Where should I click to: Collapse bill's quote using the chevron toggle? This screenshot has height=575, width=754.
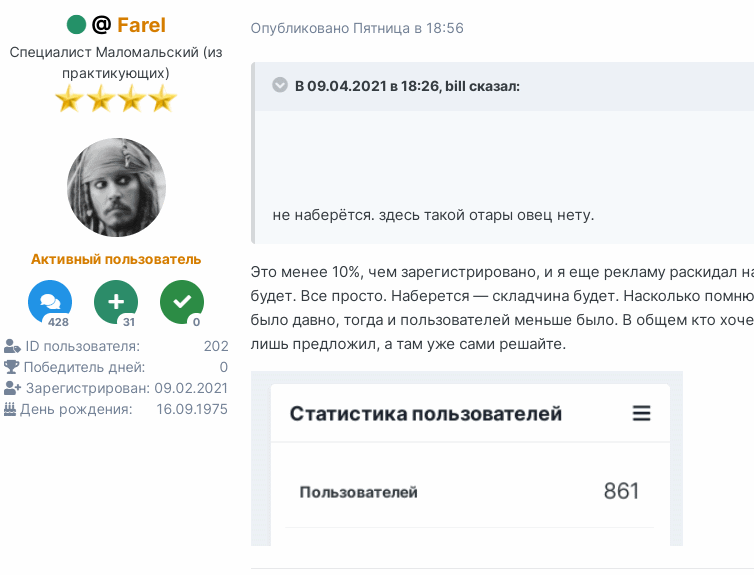[x=280, y=85]
